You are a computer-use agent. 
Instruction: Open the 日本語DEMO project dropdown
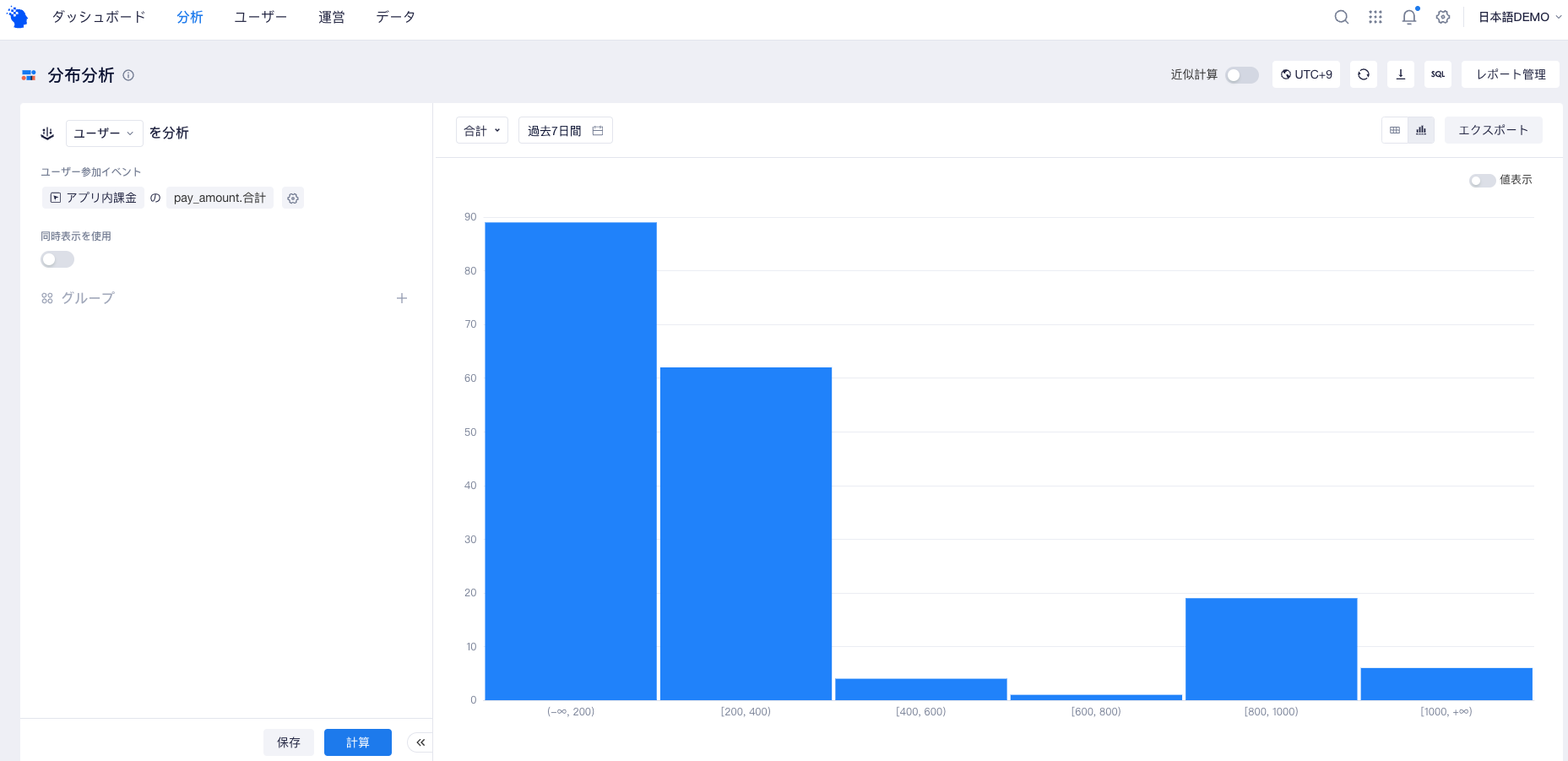[x=1520, y=17]
